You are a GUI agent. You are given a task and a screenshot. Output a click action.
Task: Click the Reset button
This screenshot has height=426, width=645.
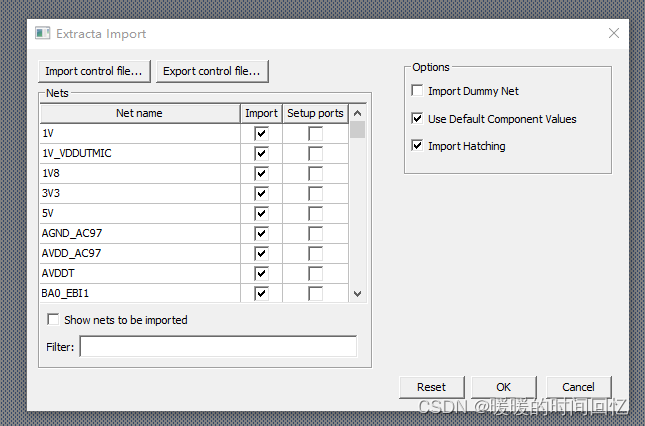[432, 387]
